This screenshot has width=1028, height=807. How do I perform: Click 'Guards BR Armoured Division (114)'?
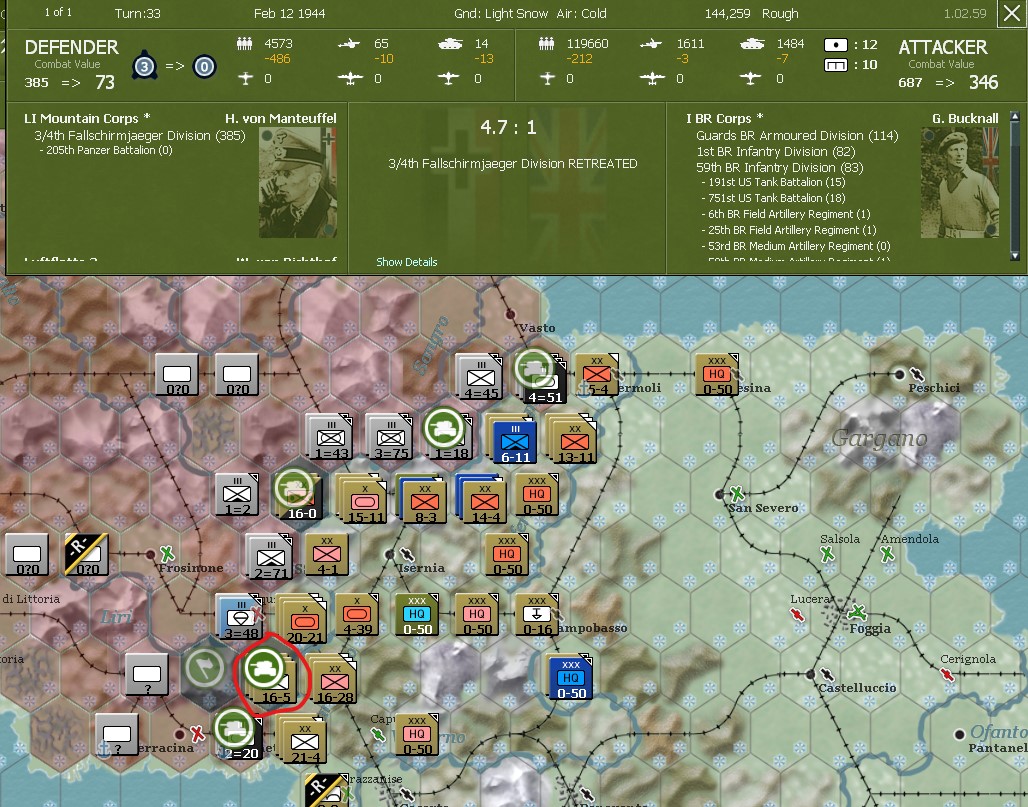click(797, 136)
